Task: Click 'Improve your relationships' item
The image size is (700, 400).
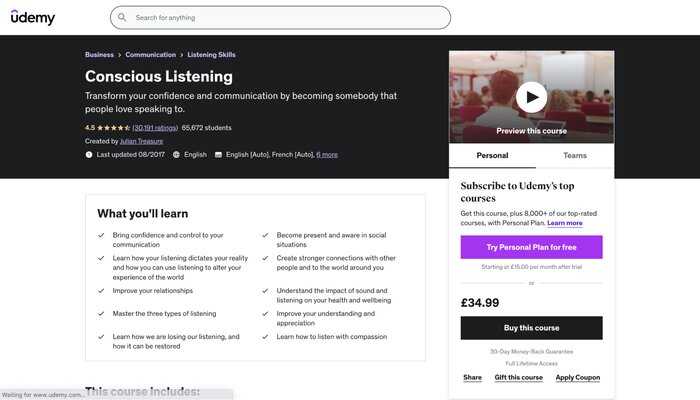Action: 153,291
